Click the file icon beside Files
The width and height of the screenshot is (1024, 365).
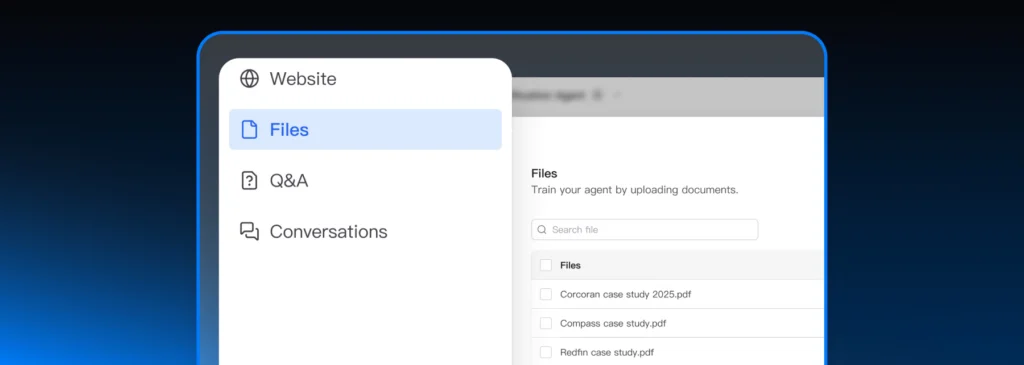[249, 129]
